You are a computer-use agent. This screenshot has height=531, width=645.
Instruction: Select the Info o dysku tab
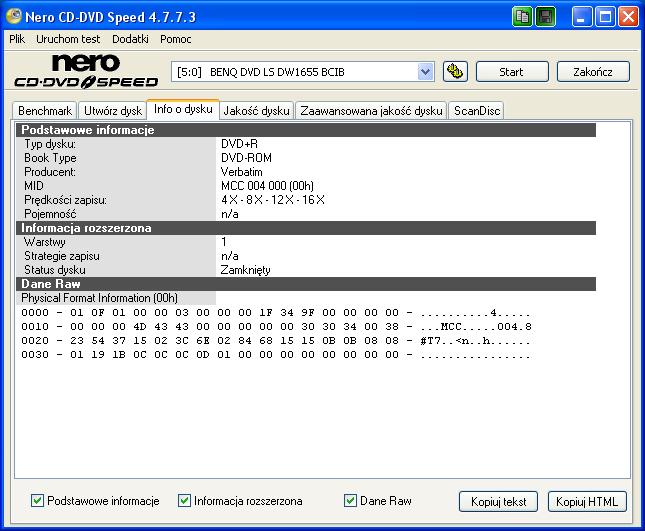[183, 109]
